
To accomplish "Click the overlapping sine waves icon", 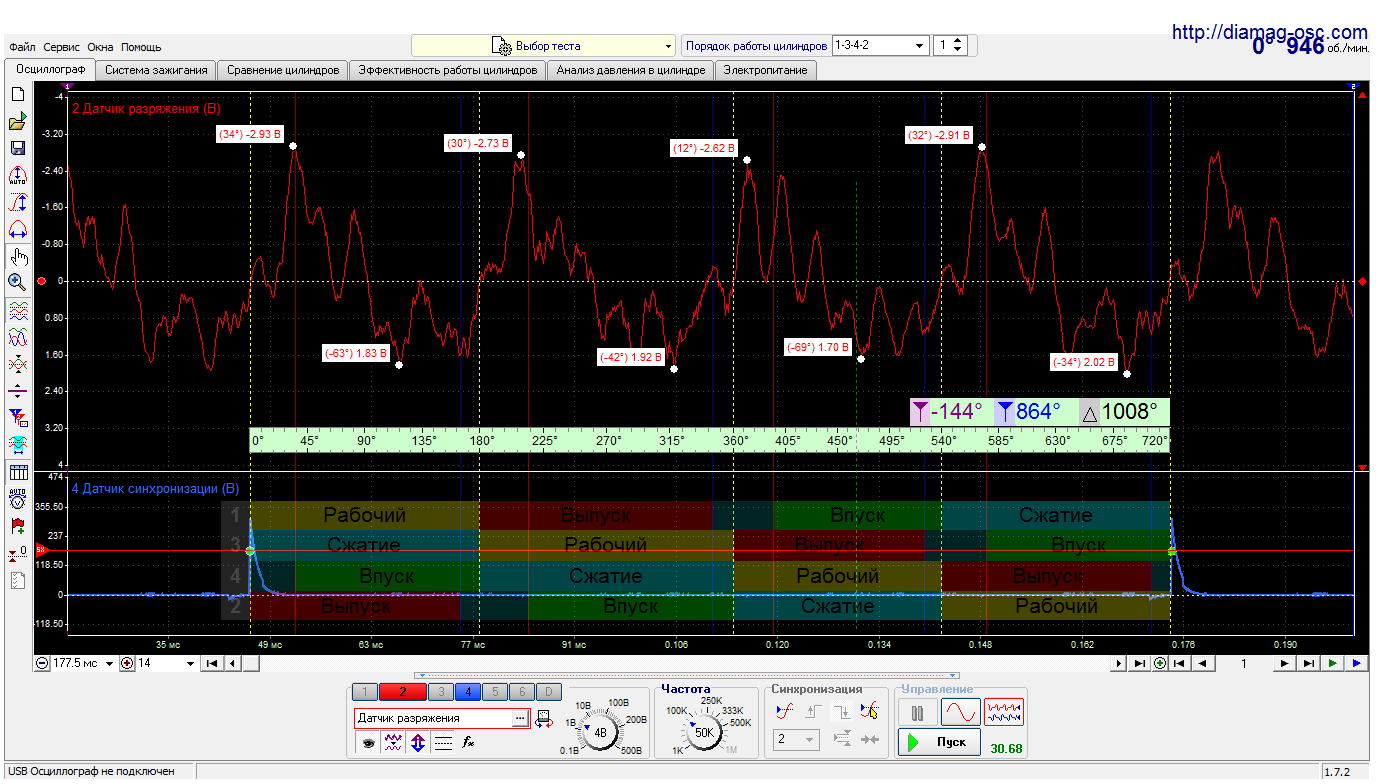I will coord(17,337).
